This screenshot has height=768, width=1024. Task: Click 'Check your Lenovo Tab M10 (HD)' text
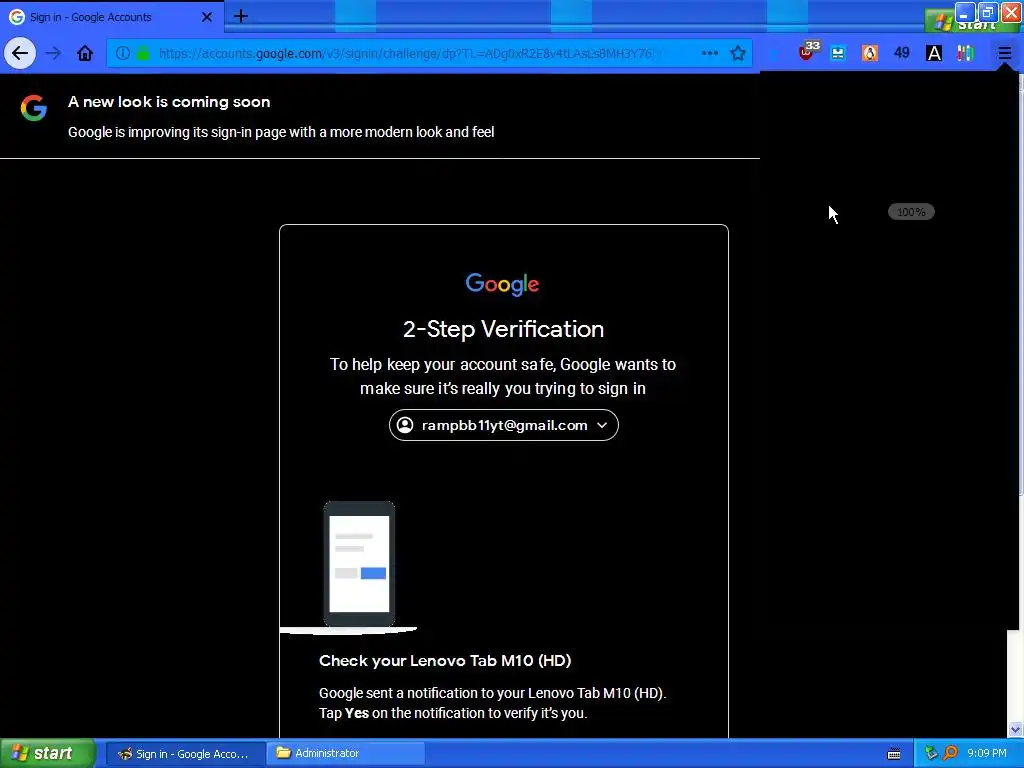click(445, 660)
